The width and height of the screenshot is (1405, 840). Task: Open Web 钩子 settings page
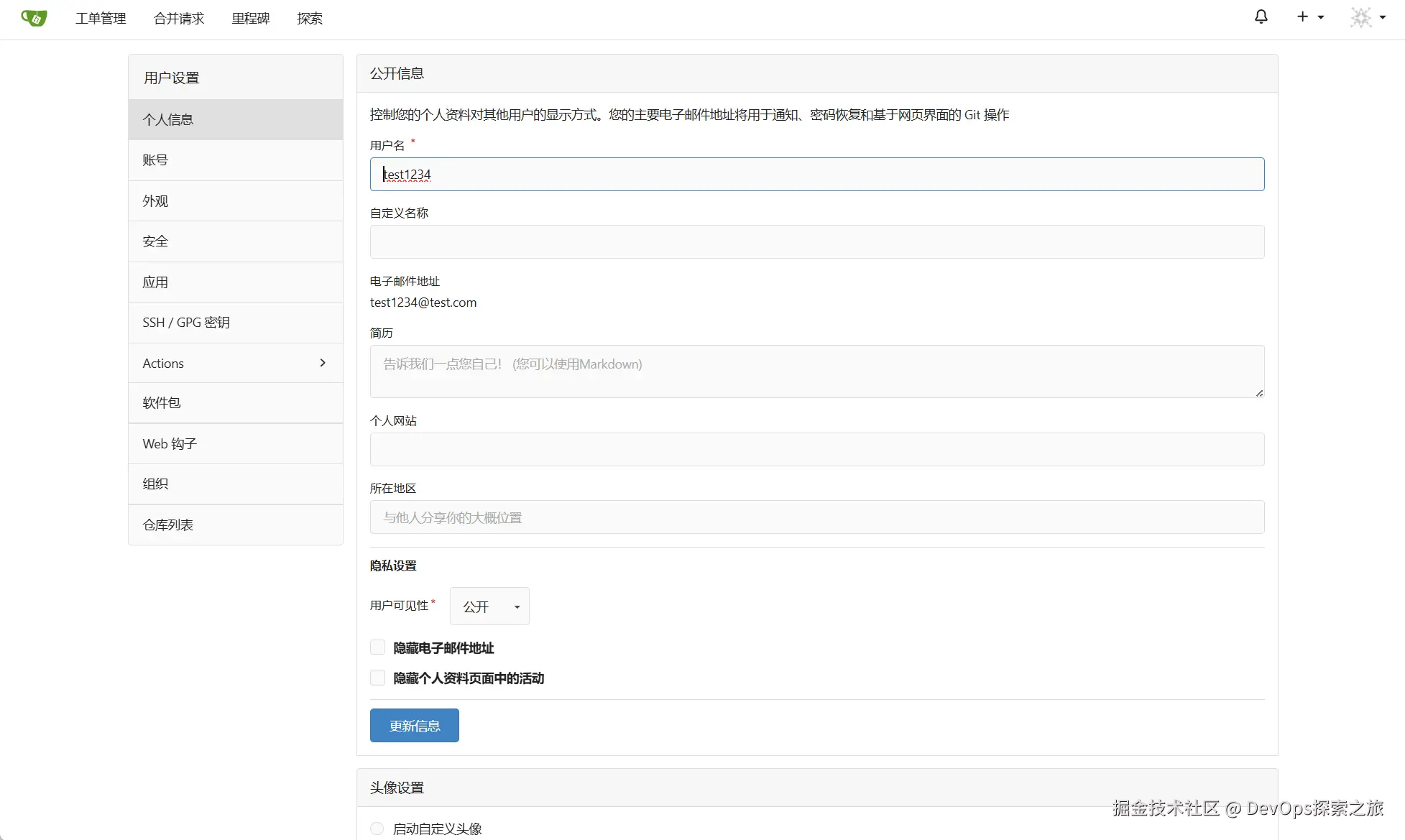click(170, 444)
